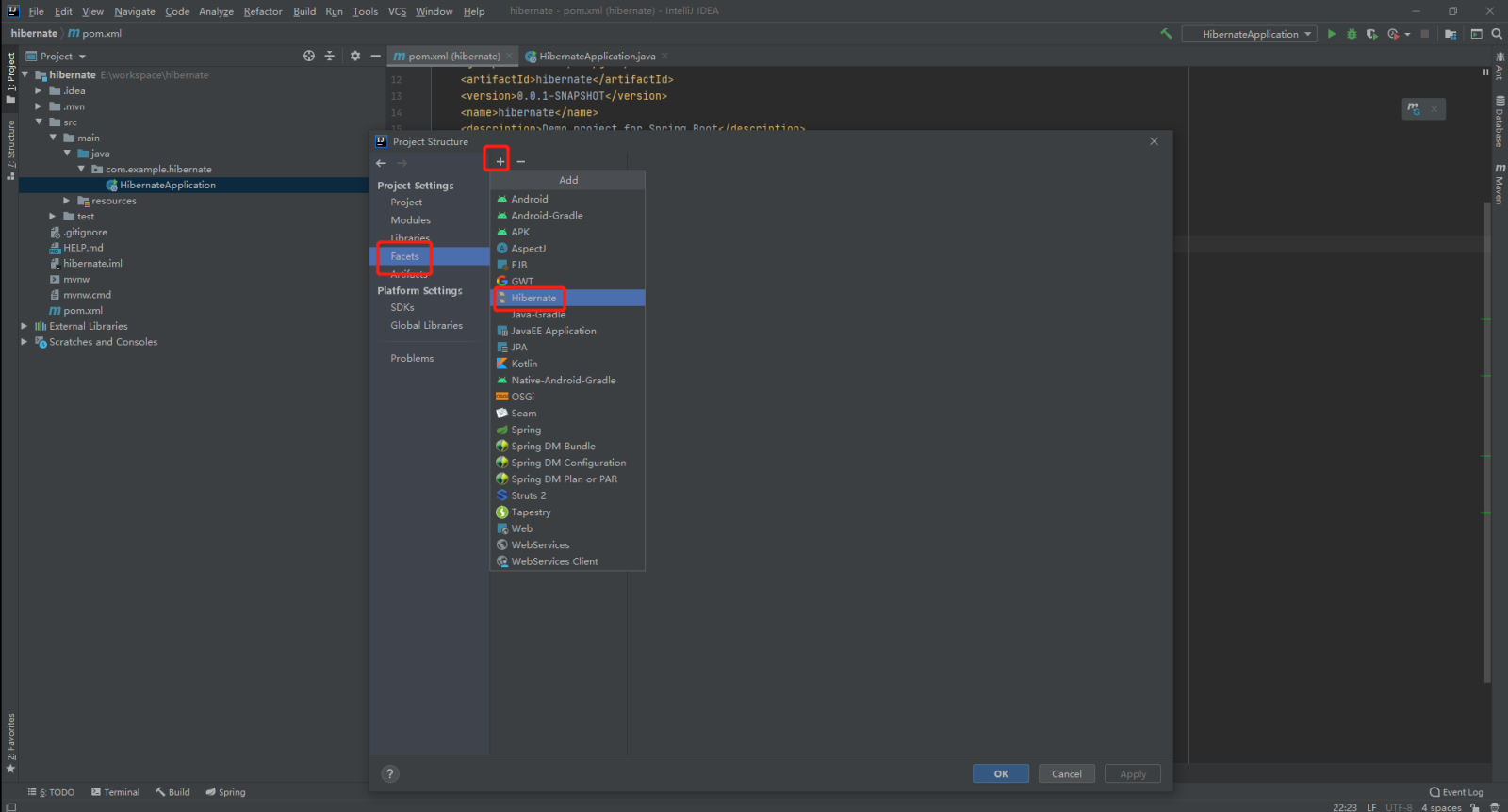1508x812 pixels.
Task: Expand the External Libraries tree node
Action: 25,326
